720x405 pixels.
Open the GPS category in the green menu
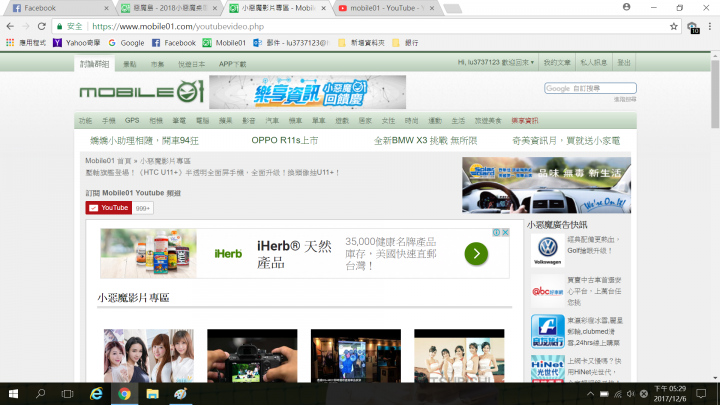pyautogui.click(x=132, y=121)
